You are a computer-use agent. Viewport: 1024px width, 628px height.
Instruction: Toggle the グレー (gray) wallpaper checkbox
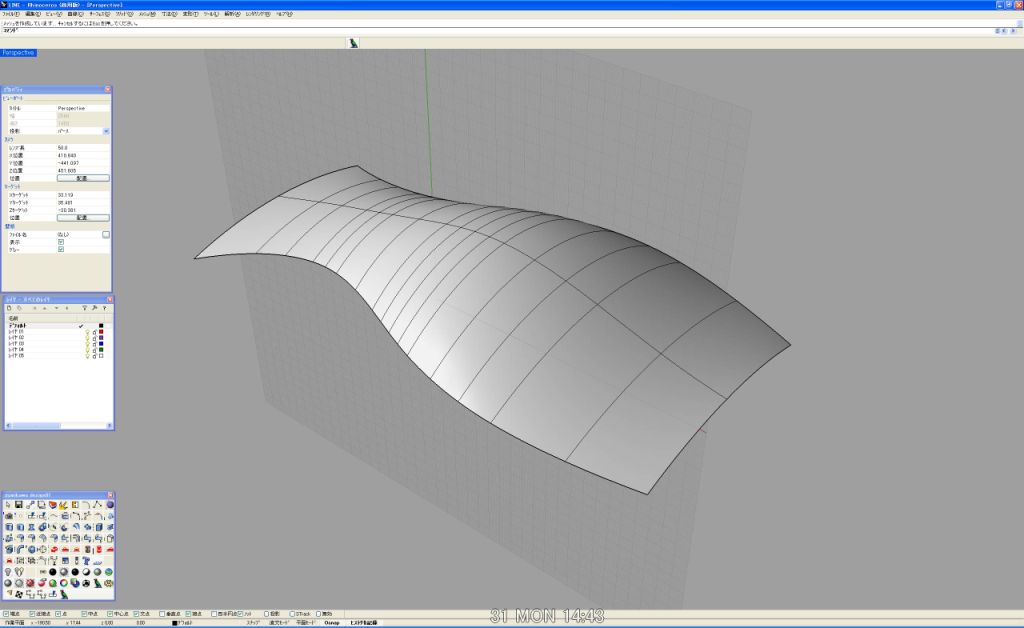(61, 250)
